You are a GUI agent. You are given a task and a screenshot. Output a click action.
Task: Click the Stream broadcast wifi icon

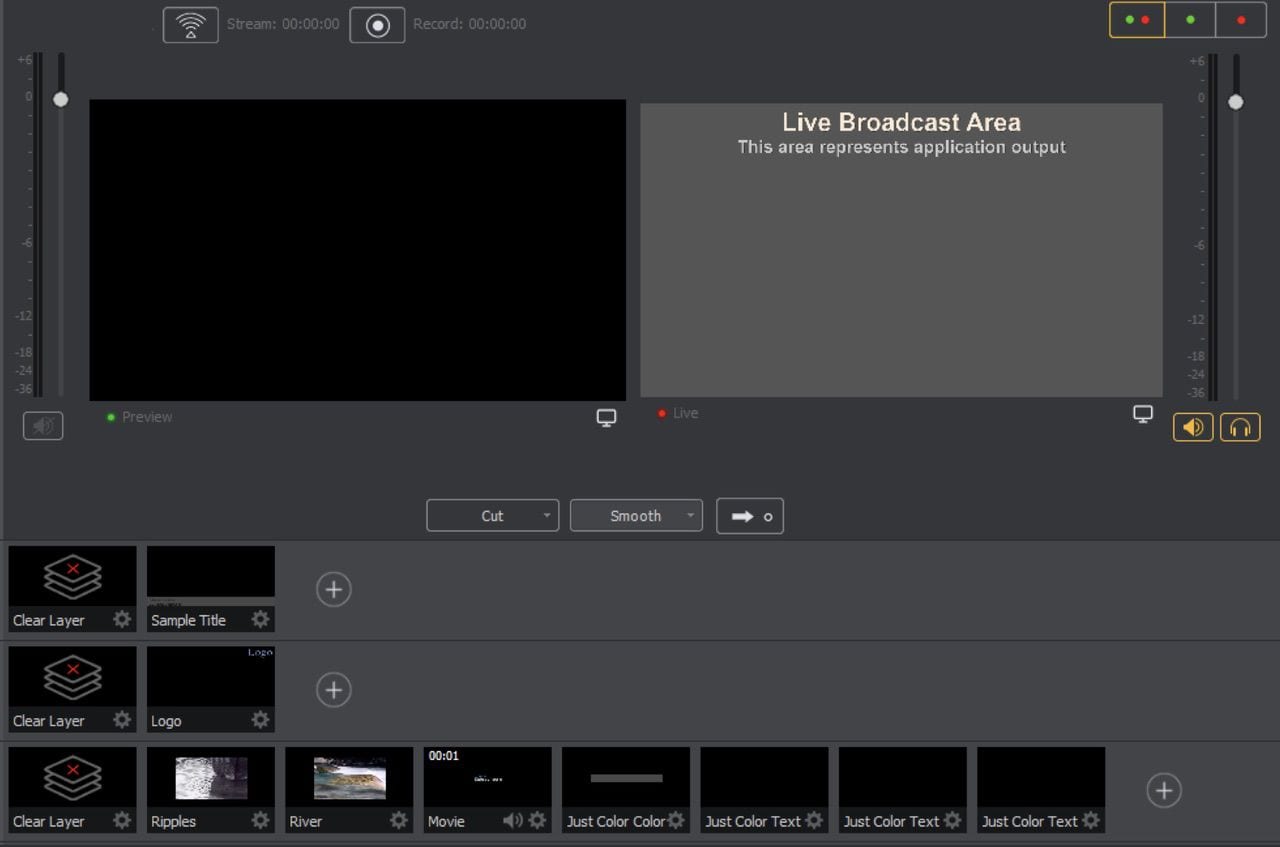190,25
